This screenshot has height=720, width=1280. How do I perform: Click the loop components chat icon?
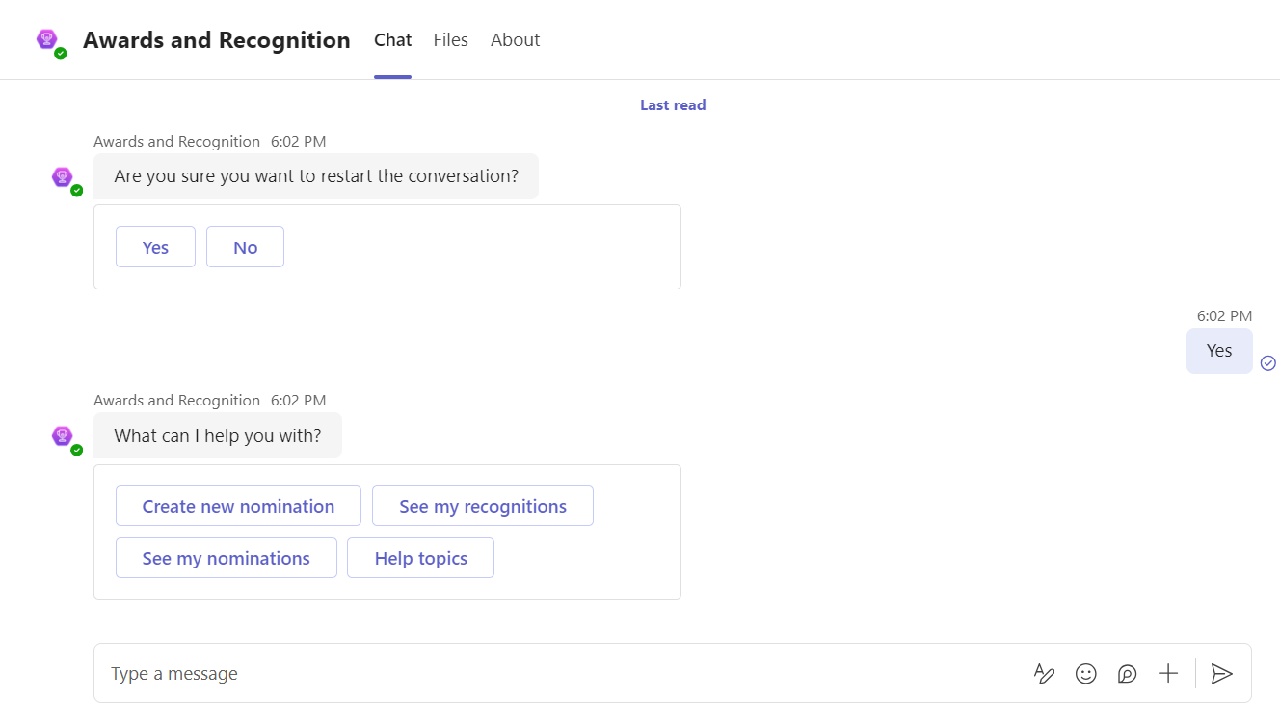[1127, 674]
